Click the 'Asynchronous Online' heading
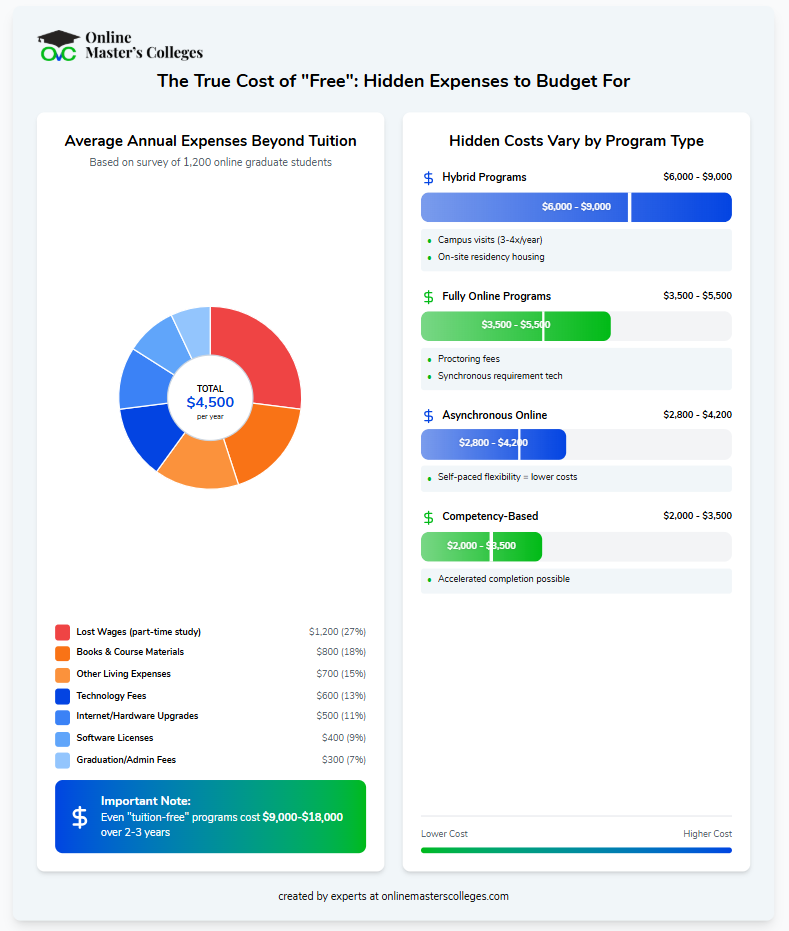The width and height of the screenshot is (789, 931). click(x=495, y=416)
